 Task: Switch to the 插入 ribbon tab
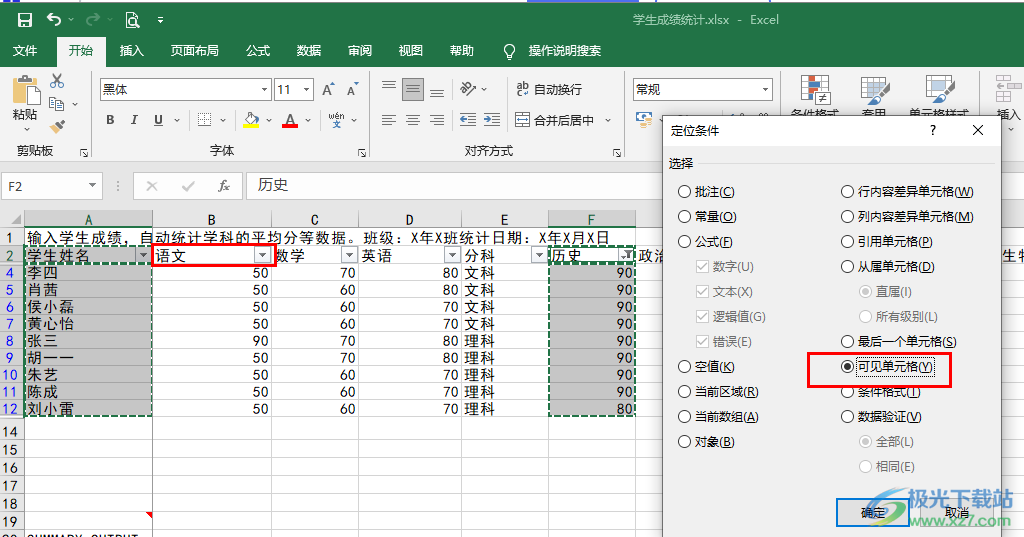(x=131, y=50)
